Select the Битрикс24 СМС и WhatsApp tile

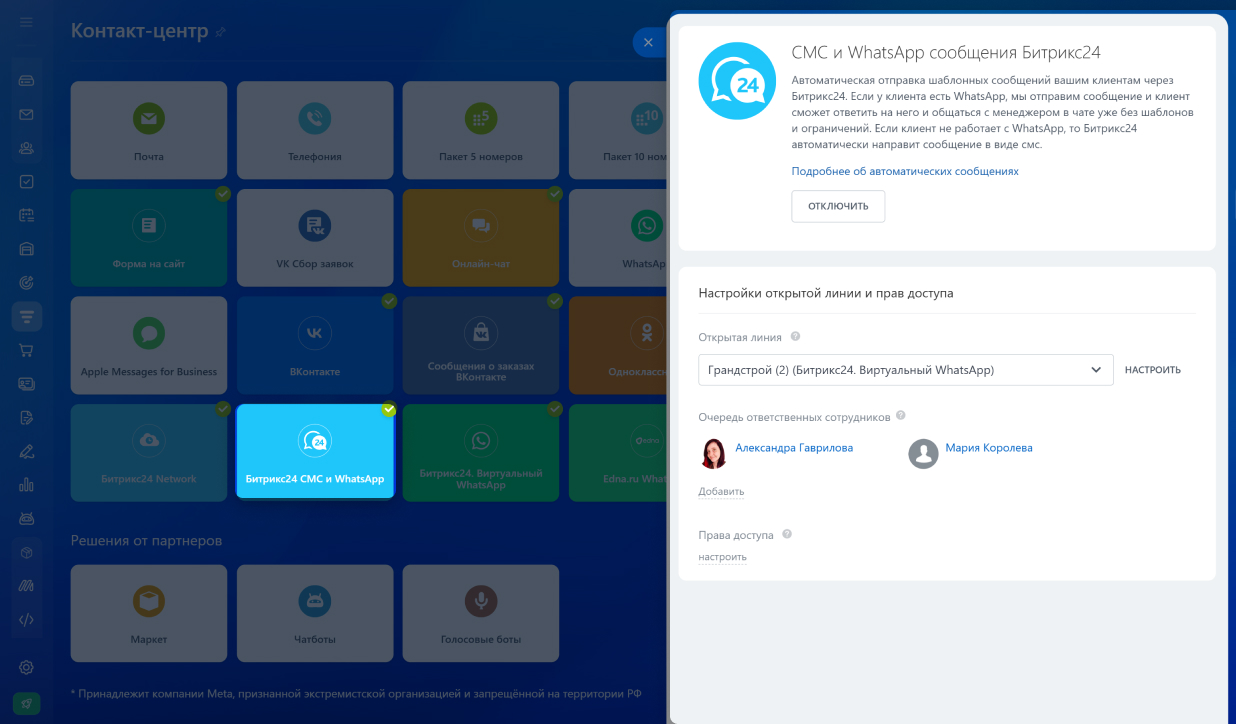pos(315,452)
